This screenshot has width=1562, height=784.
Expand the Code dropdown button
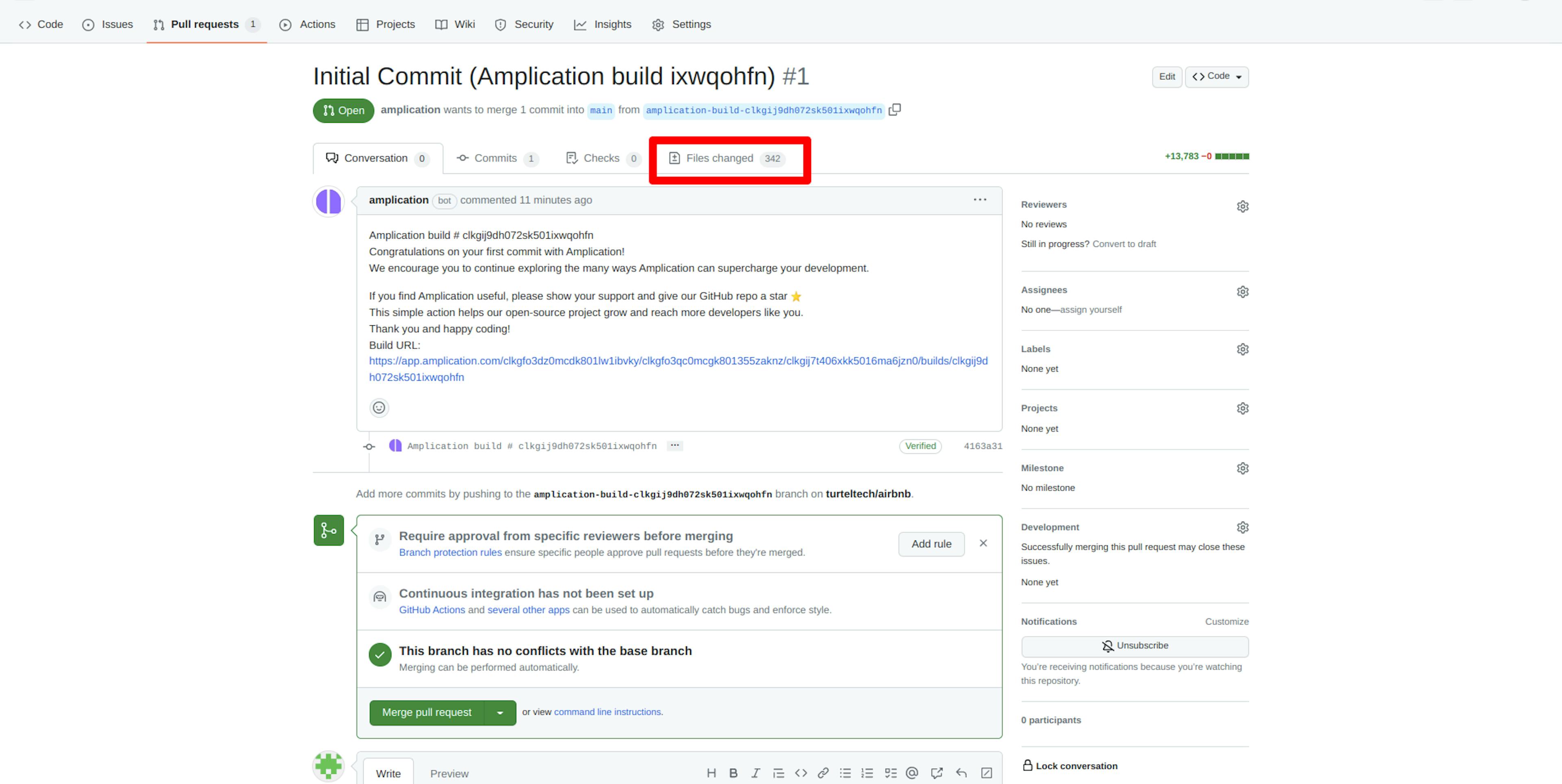(x=1216, y=76)
